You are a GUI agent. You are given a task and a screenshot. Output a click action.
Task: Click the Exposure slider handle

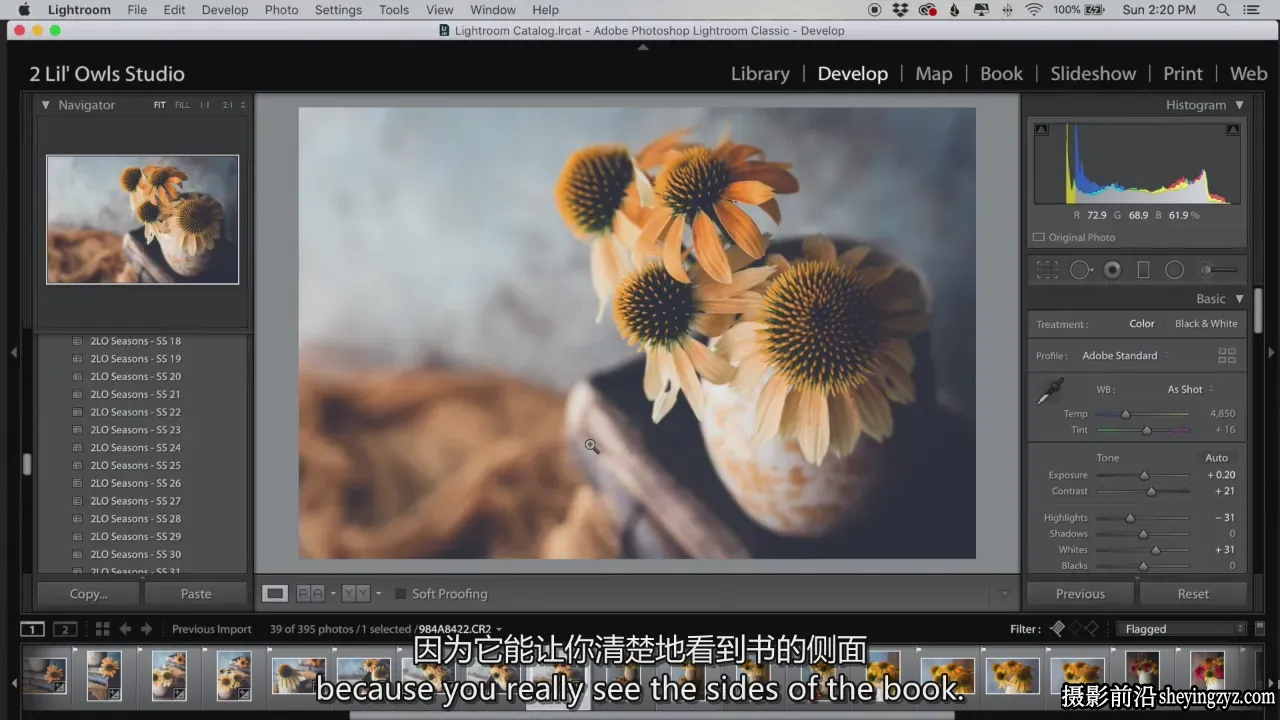pyautogui.click(x=1145, y=476)
